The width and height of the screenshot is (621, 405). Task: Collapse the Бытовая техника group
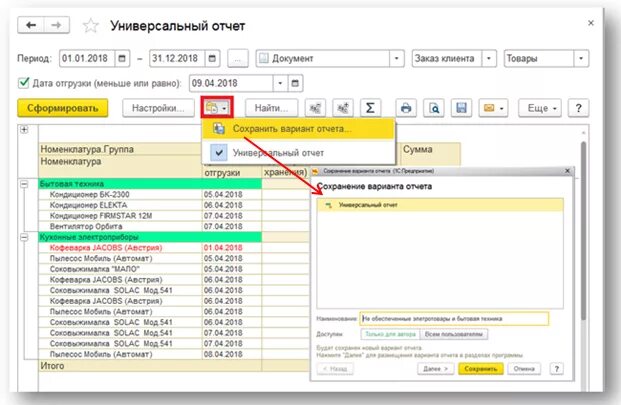(24, 184)
